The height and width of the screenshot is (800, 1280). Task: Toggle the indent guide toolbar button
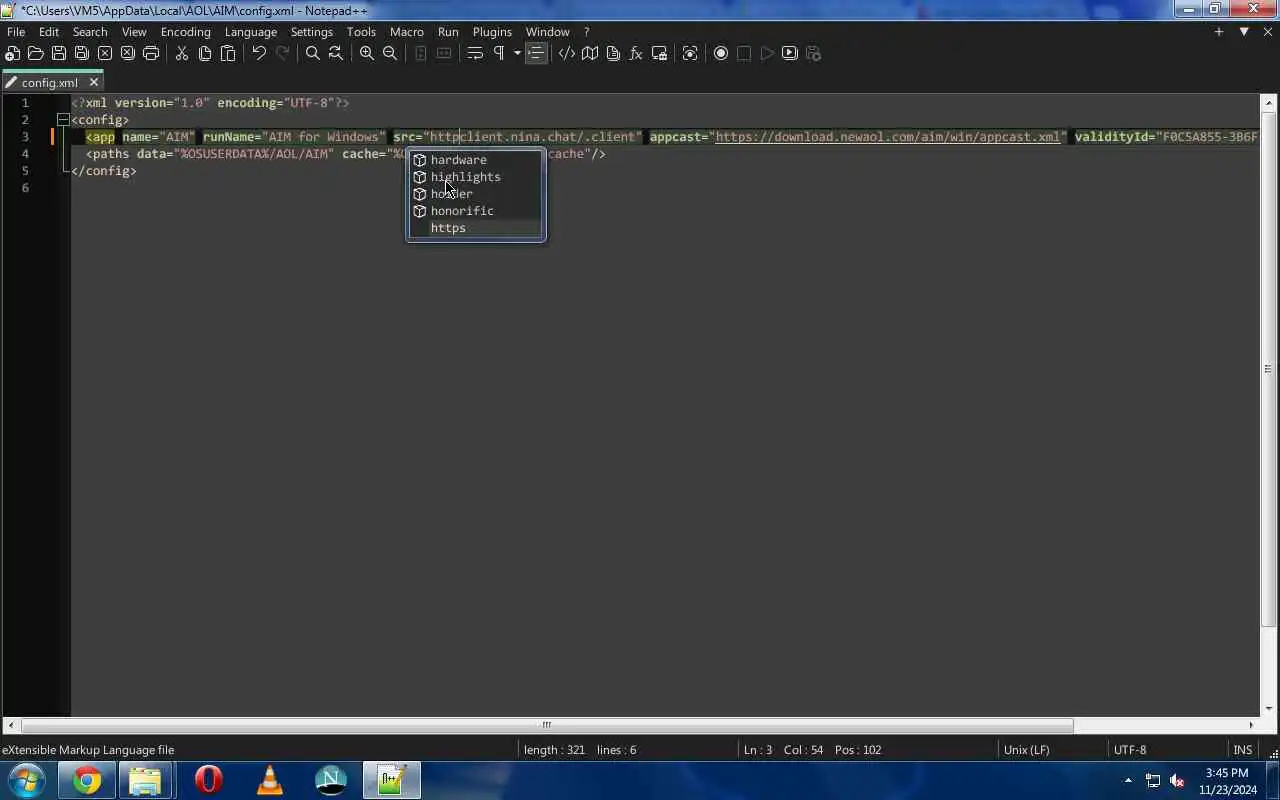click(536, 53)
